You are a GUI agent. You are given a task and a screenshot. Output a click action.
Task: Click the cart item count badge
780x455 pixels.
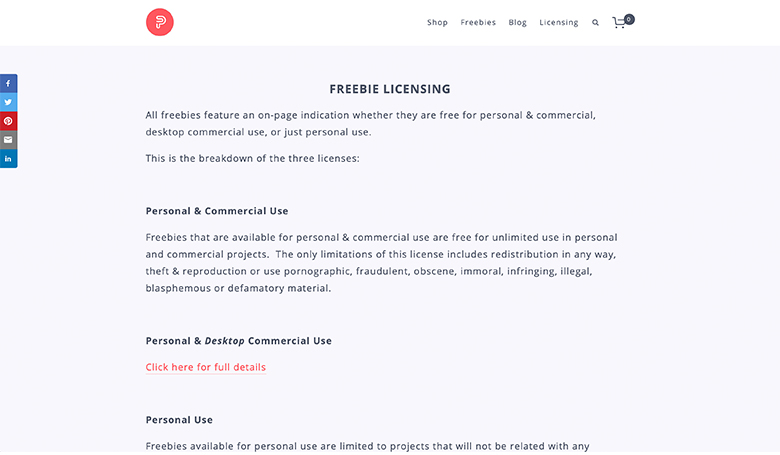point(629,19)
